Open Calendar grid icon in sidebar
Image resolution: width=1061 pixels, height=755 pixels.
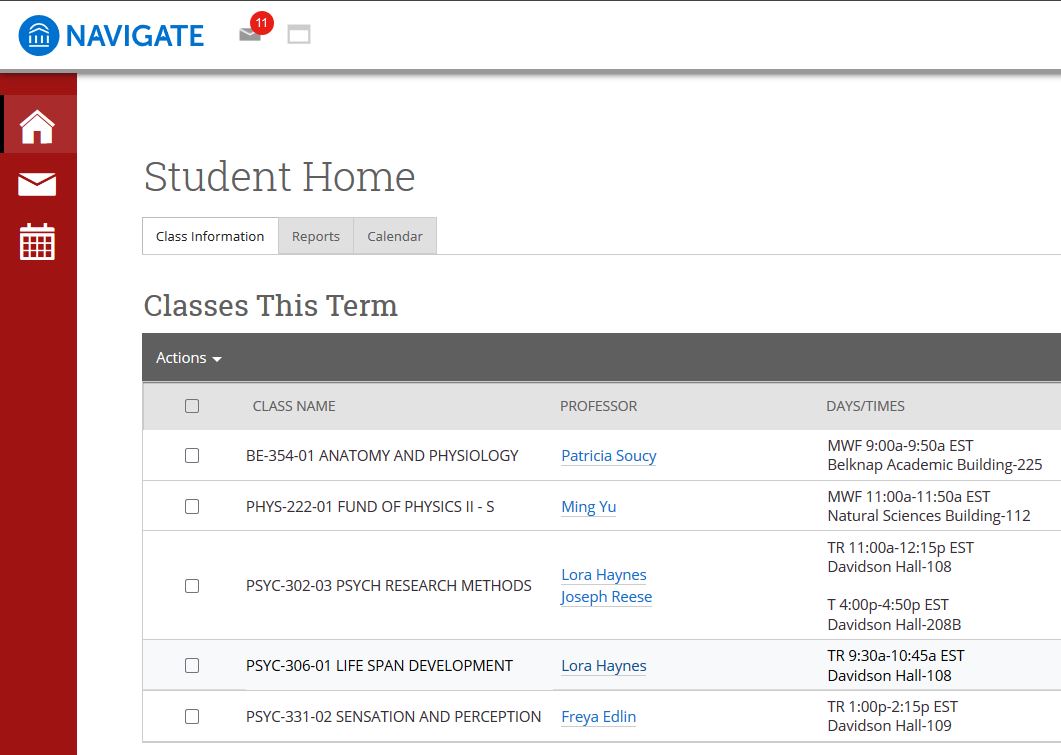(x=38, y=242)
